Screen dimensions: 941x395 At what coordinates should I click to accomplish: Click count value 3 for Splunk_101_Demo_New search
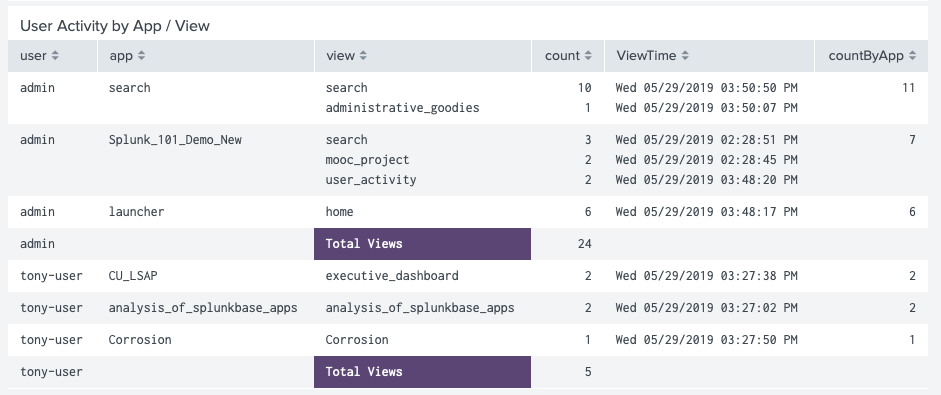588,140
